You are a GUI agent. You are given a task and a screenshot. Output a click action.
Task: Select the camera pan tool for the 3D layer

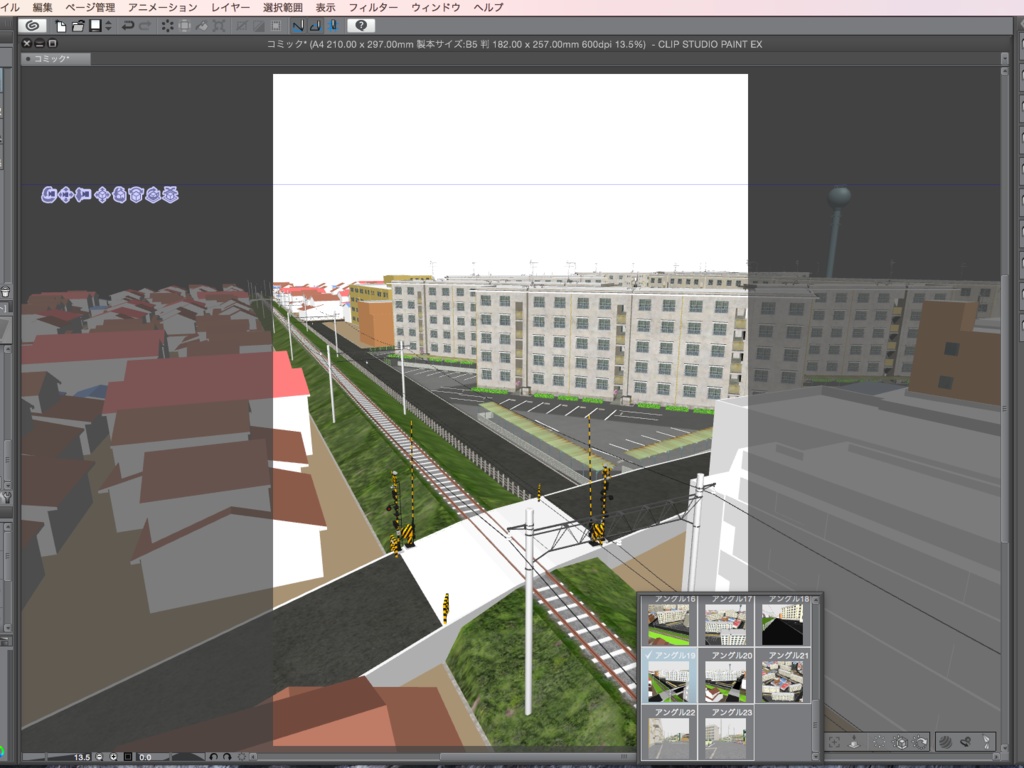(x=66, y=196)
